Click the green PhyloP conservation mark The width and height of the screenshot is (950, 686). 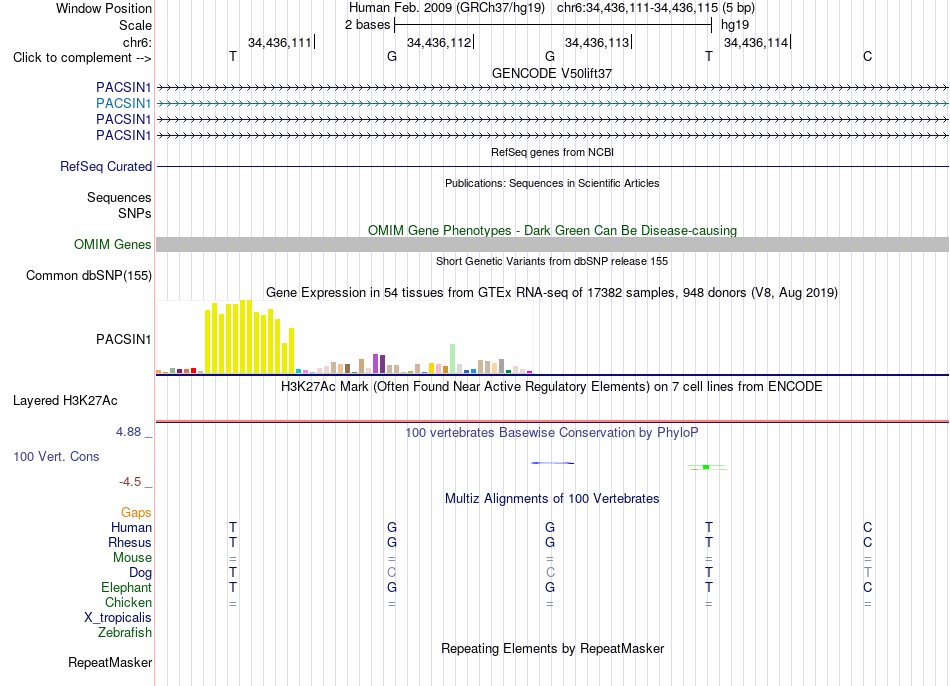pyautogui.click(x=707, y=467)
